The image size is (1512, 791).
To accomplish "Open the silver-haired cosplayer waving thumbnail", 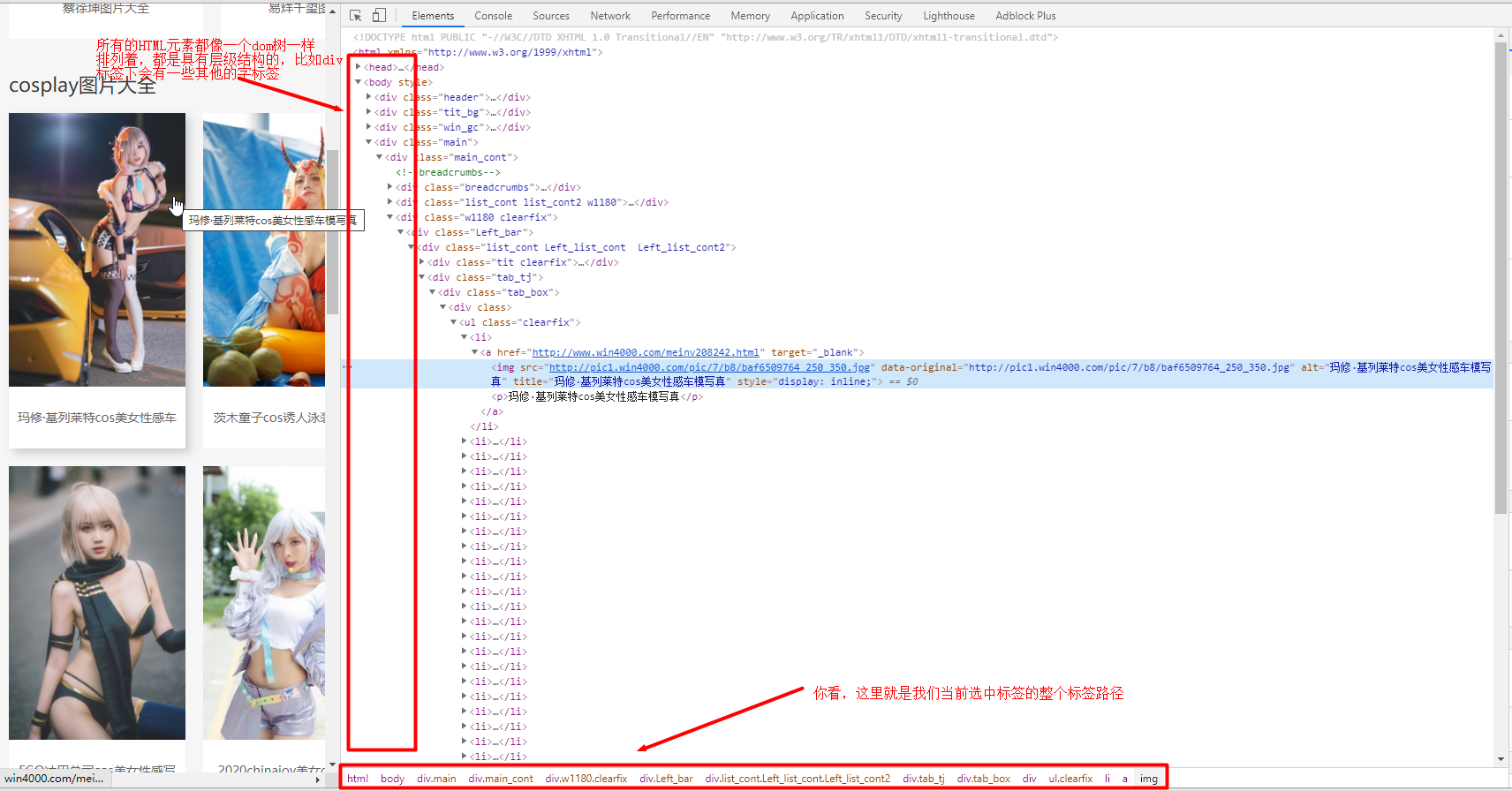I will [x=264, y=603].
